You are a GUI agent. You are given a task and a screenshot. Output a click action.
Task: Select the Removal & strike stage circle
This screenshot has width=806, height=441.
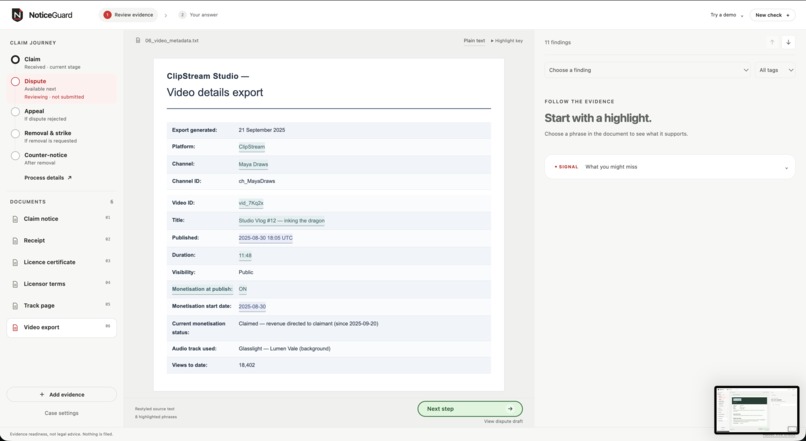pos(15,134)
